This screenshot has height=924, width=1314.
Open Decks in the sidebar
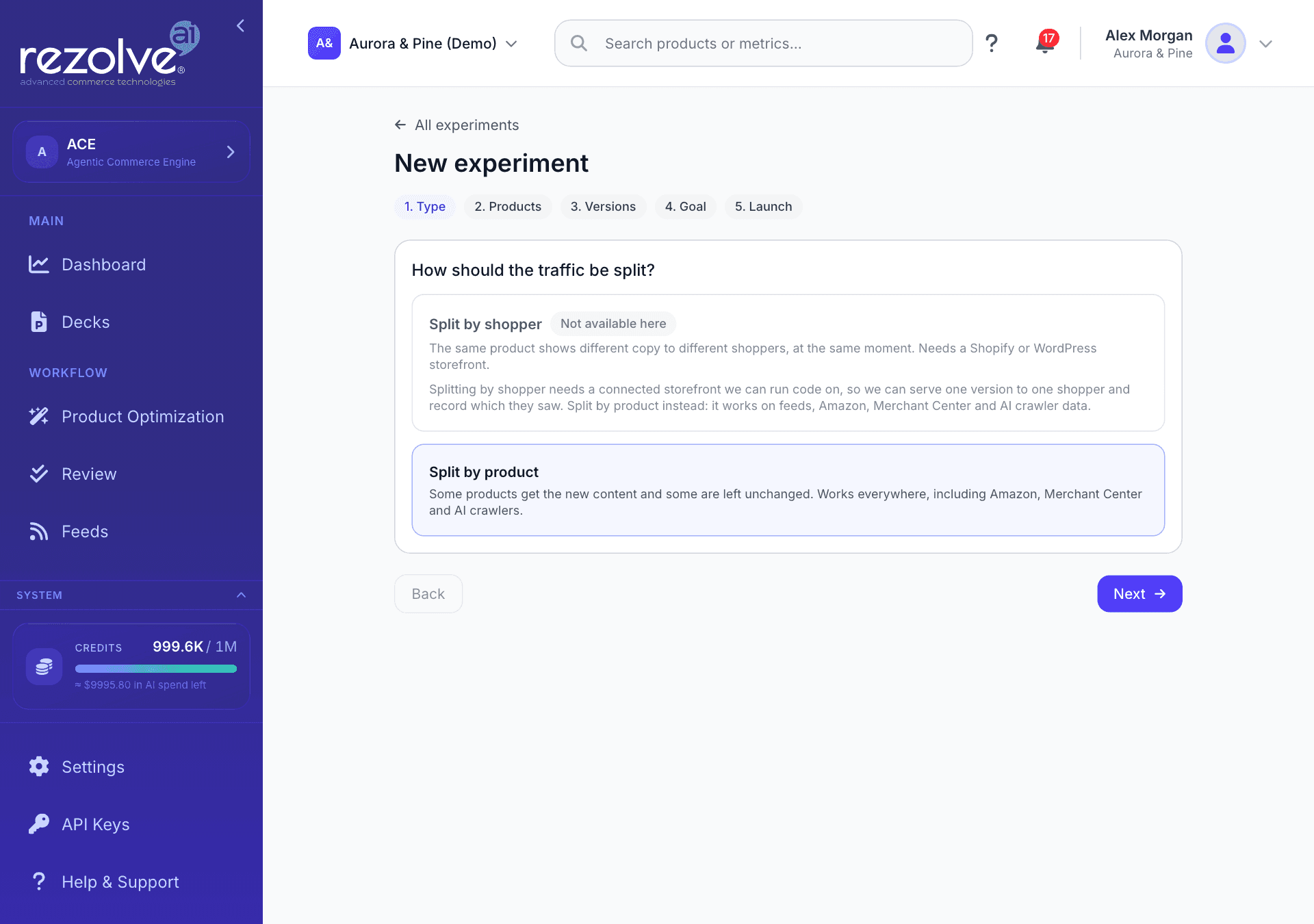coord(131,322)
